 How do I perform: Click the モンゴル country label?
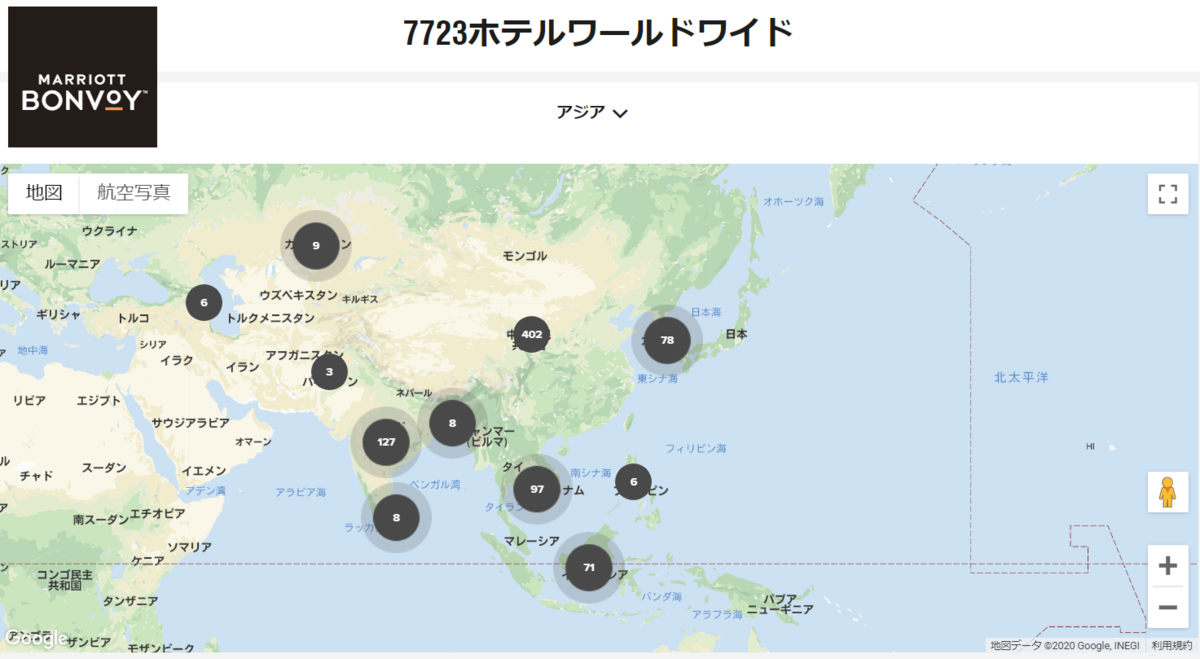tap(525, 256)
